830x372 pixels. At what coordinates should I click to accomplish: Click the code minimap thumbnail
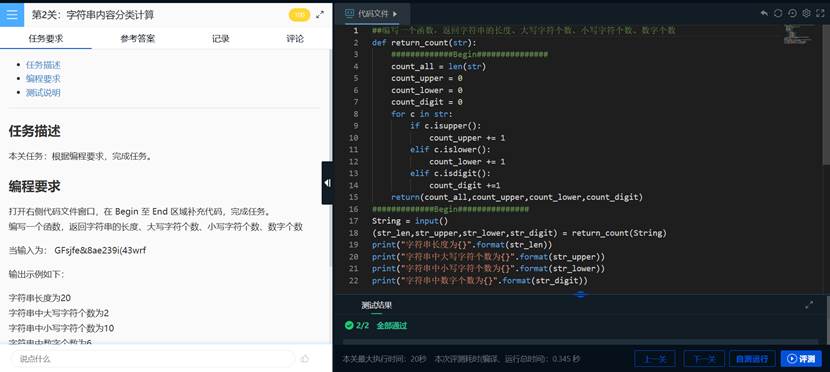click(x=798, y=33)
